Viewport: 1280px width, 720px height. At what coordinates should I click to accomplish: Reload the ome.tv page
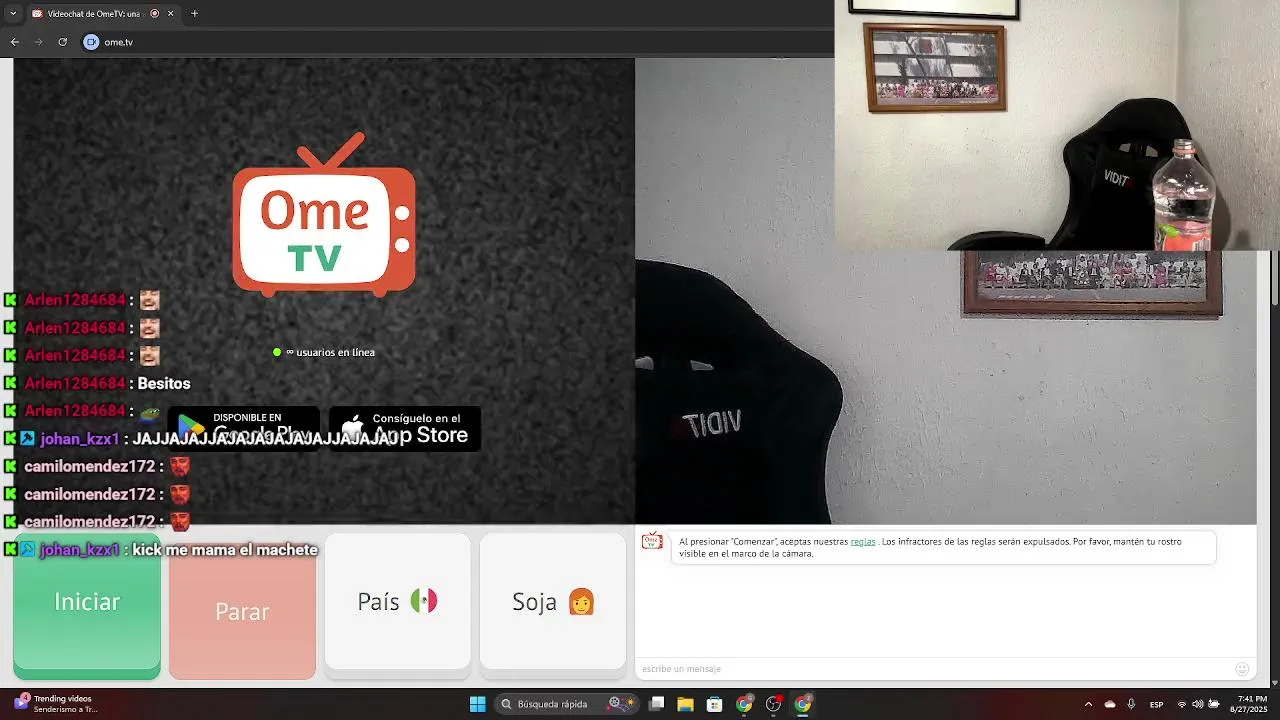pos(62,42)
